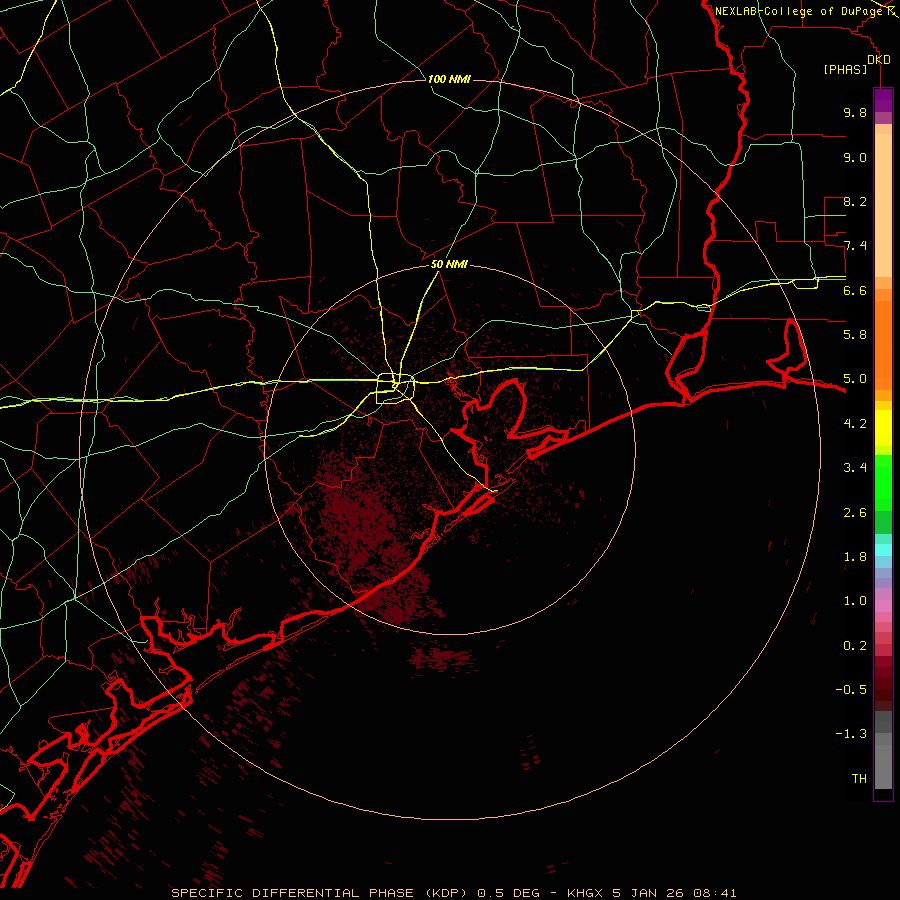
Task: Click the 0.2 legend value
Action: point(855,646)
